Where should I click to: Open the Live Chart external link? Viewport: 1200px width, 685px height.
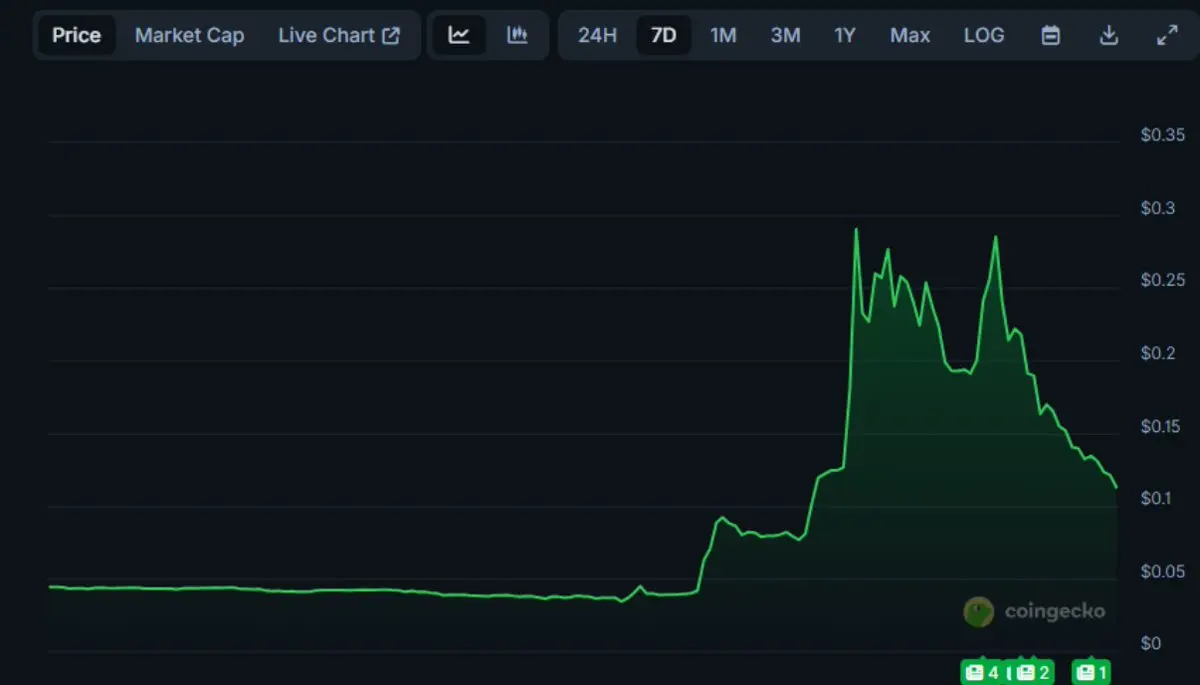click(x=339, y=35)
